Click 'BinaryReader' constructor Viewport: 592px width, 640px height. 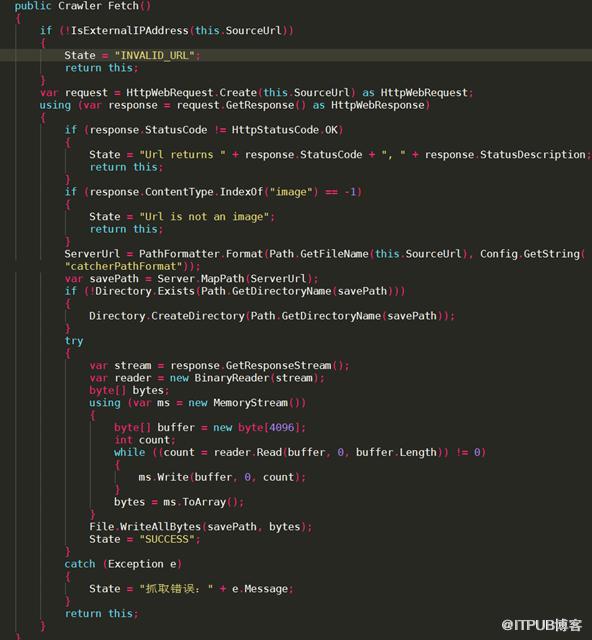point(232,378)
